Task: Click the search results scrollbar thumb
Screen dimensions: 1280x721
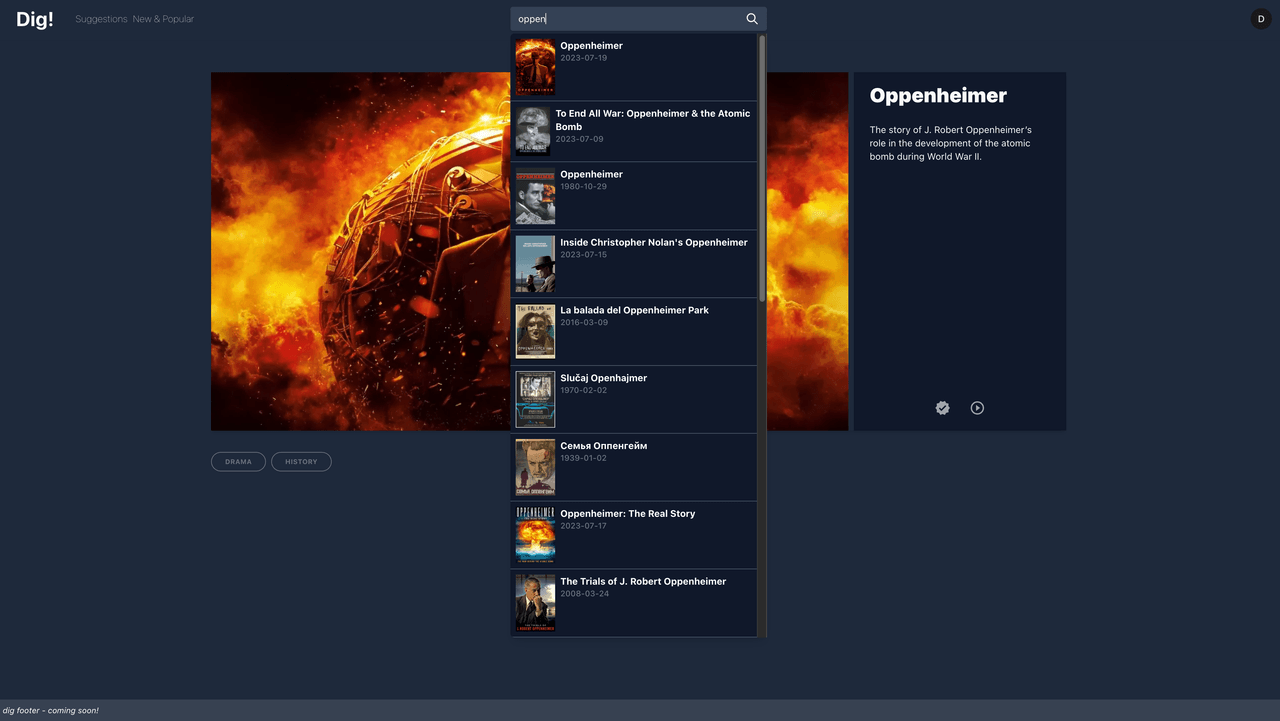Action: coord(762,168)
